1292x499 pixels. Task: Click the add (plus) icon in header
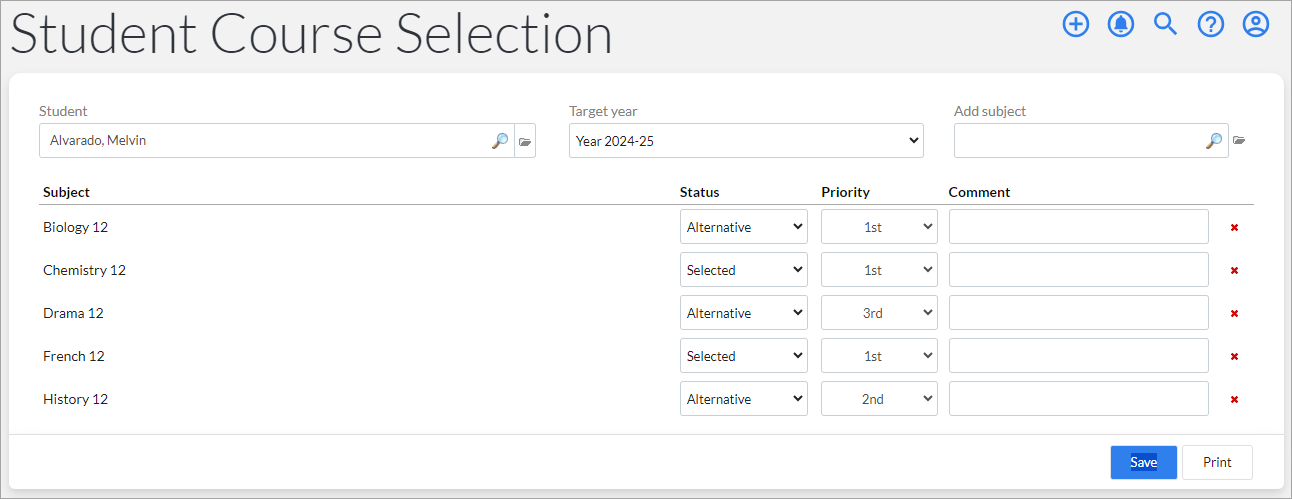(1075, 24)
